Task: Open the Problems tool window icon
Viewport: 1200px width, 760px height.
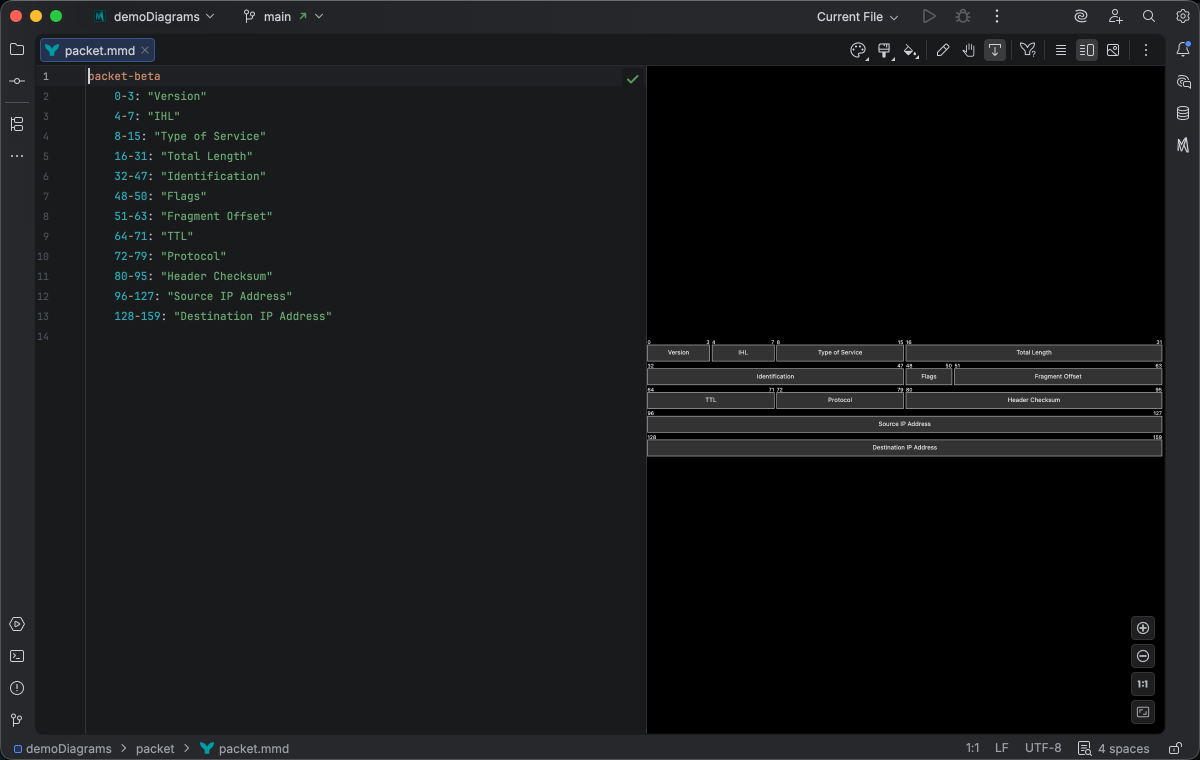Action: (17, 688)
